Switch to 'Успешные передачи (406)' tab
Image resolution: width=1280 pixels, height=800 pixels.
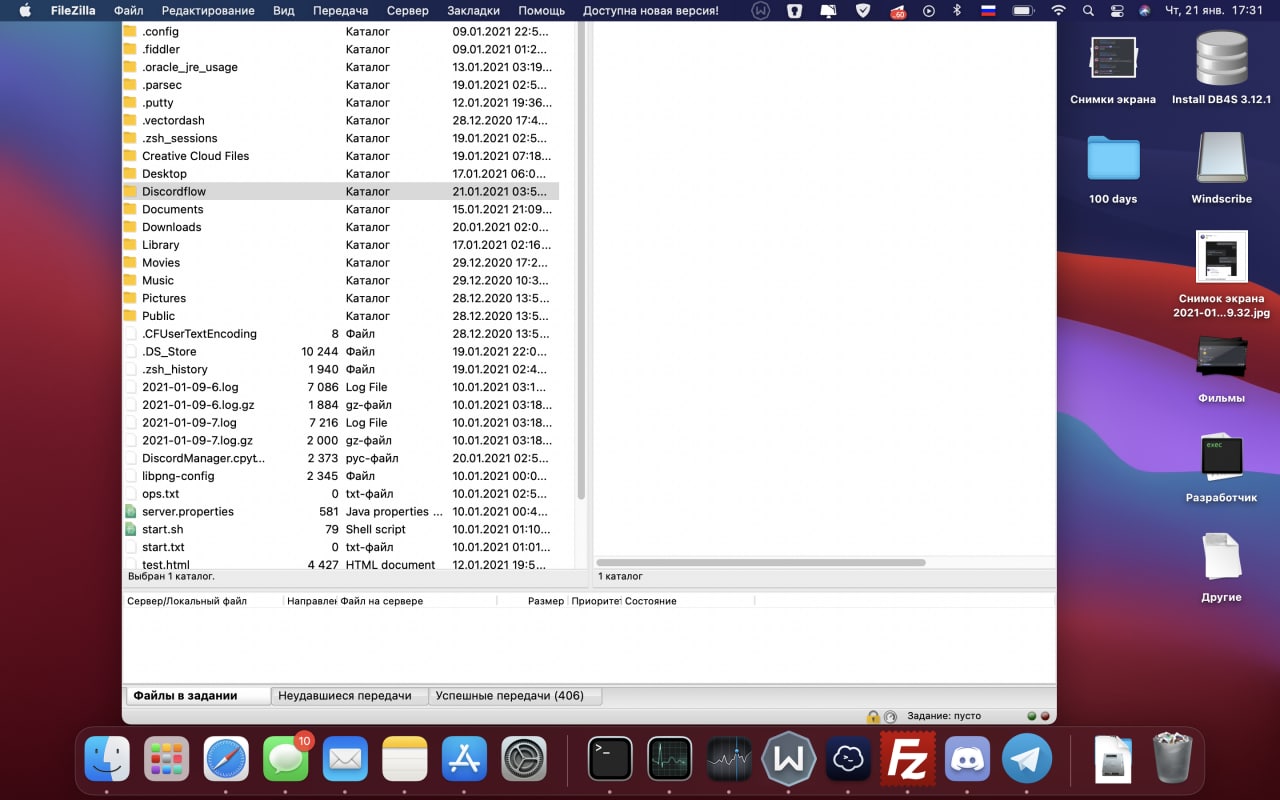pyautogui.click(x=515, y=695)
